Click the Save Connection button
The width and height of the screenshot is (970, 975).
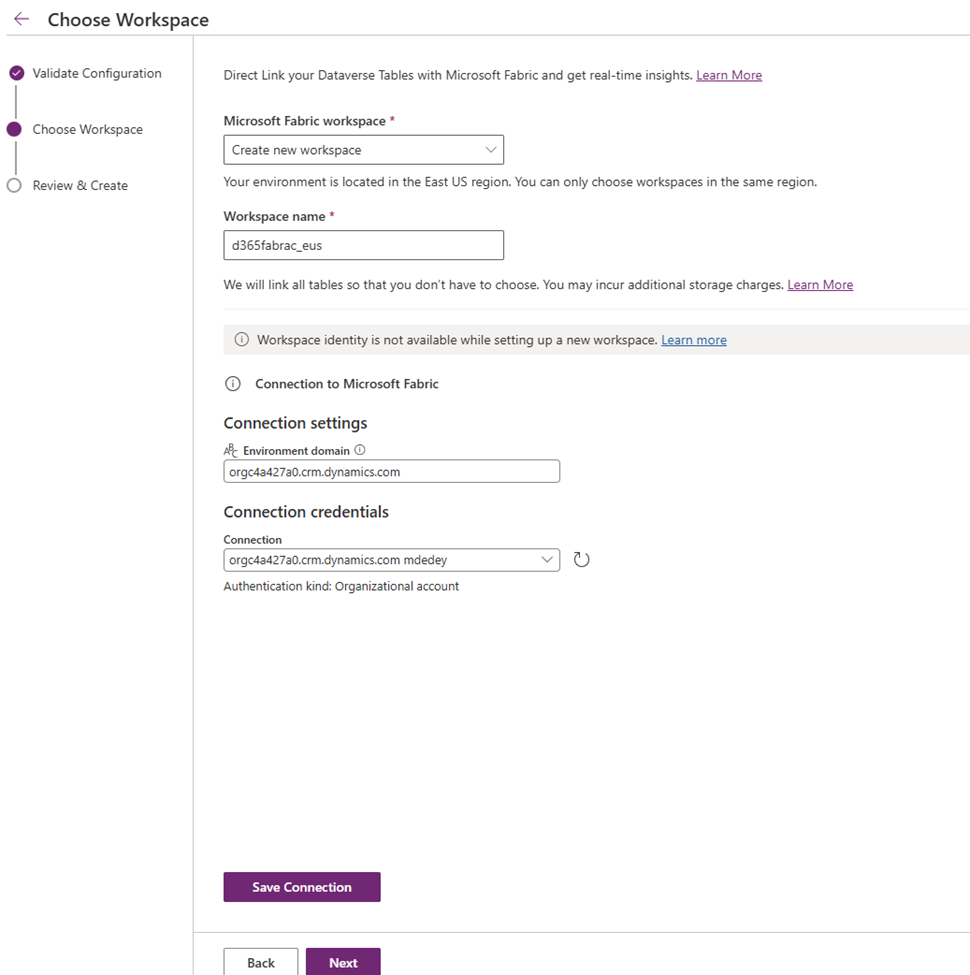pos(301,886)
